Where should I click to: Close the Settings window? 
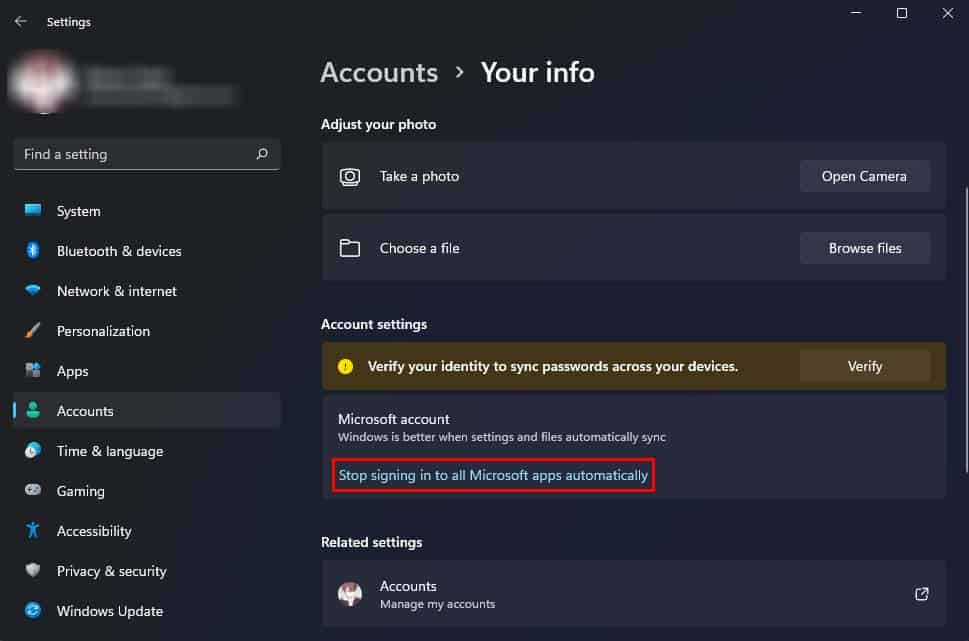947,13
